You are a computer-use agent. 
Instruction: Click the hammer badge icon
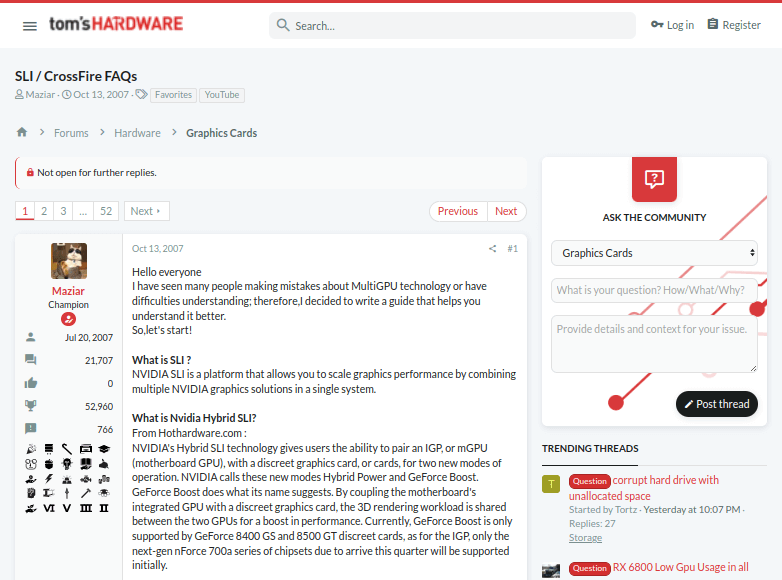click(x=86, y=493)
